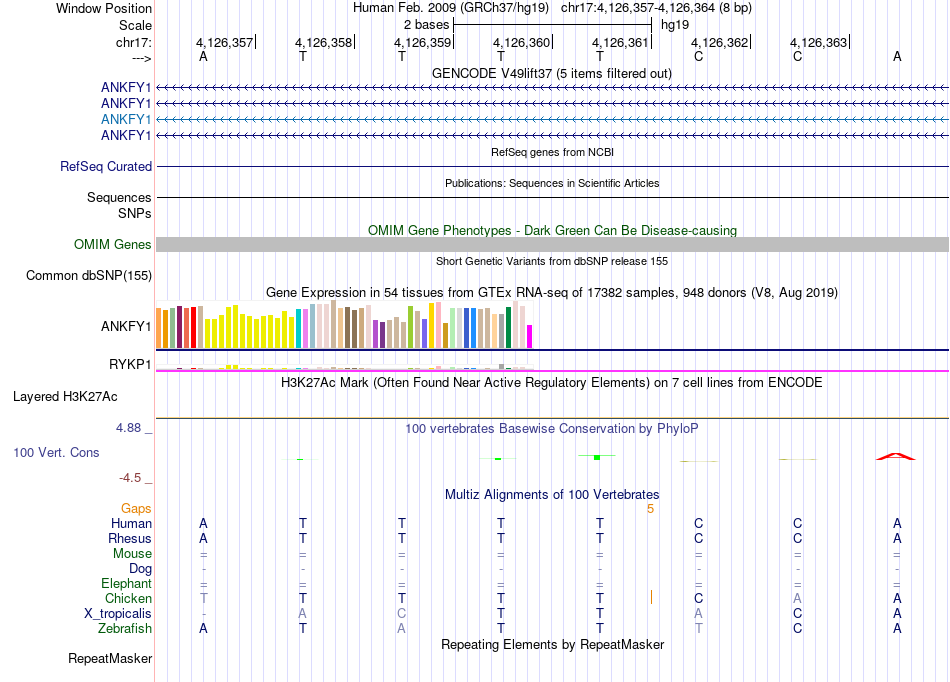Click the Human Feb. 2009 (GRCh37/hg19) title
The image size is (950, 682).
pyautogui.click(x=451, y=8)
